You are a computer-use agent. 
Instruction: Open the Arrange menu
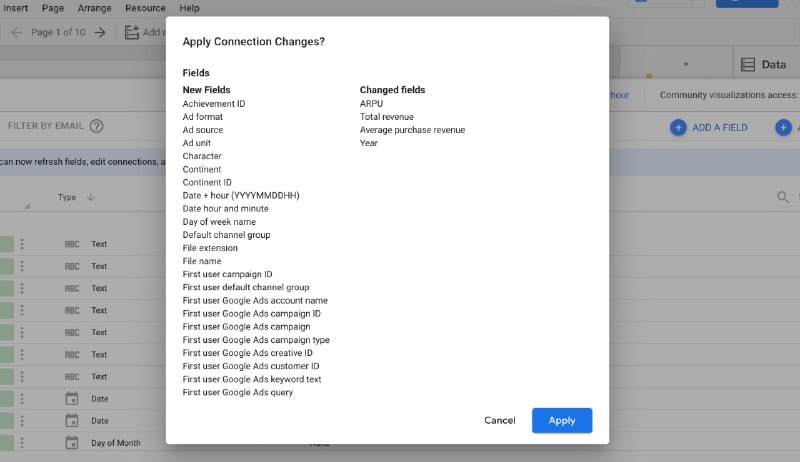94,8
